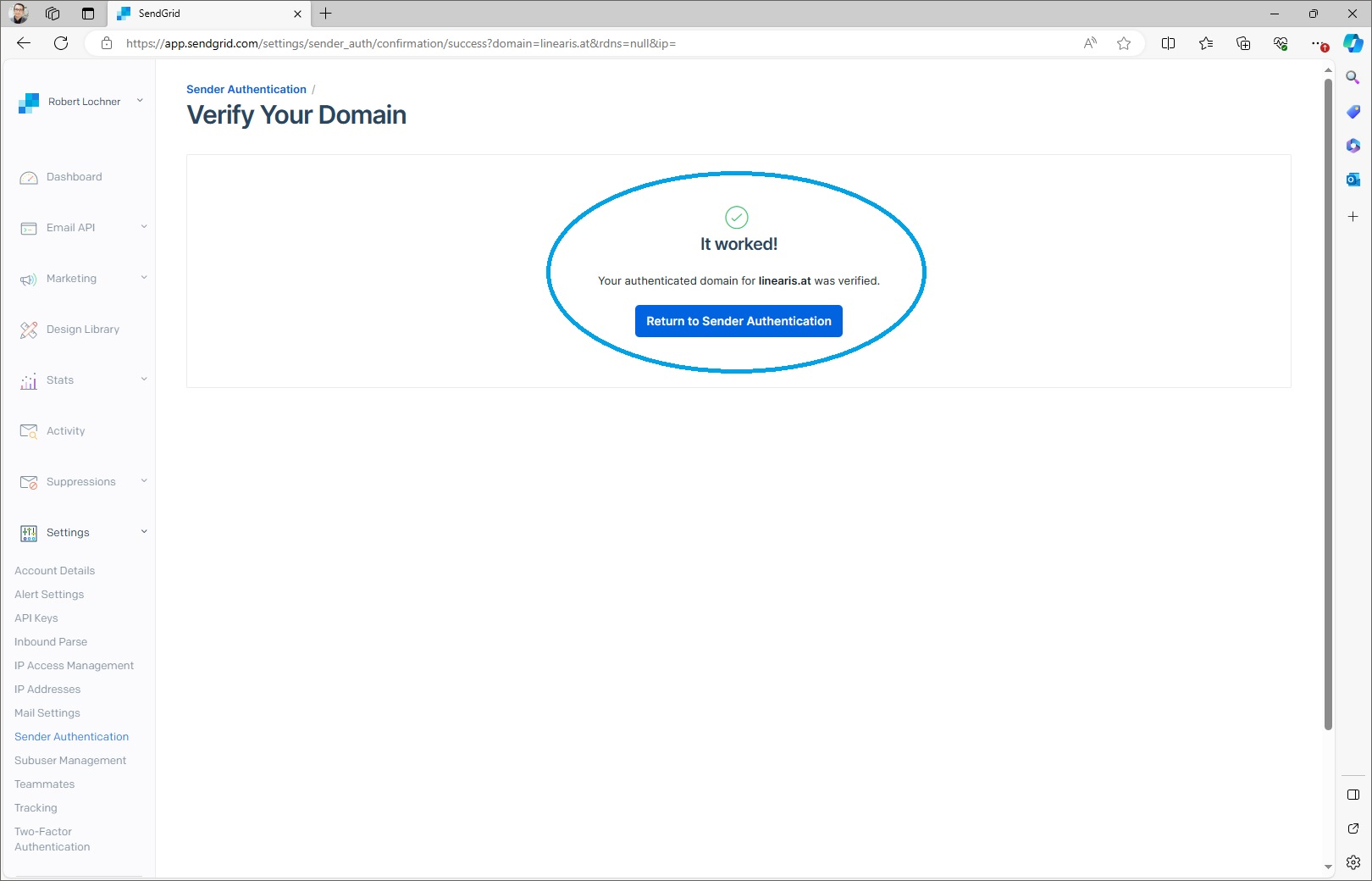Viewport: 1372px width, 881px height.
Task: Click the Email API sidebar icon
Action: 29,229
